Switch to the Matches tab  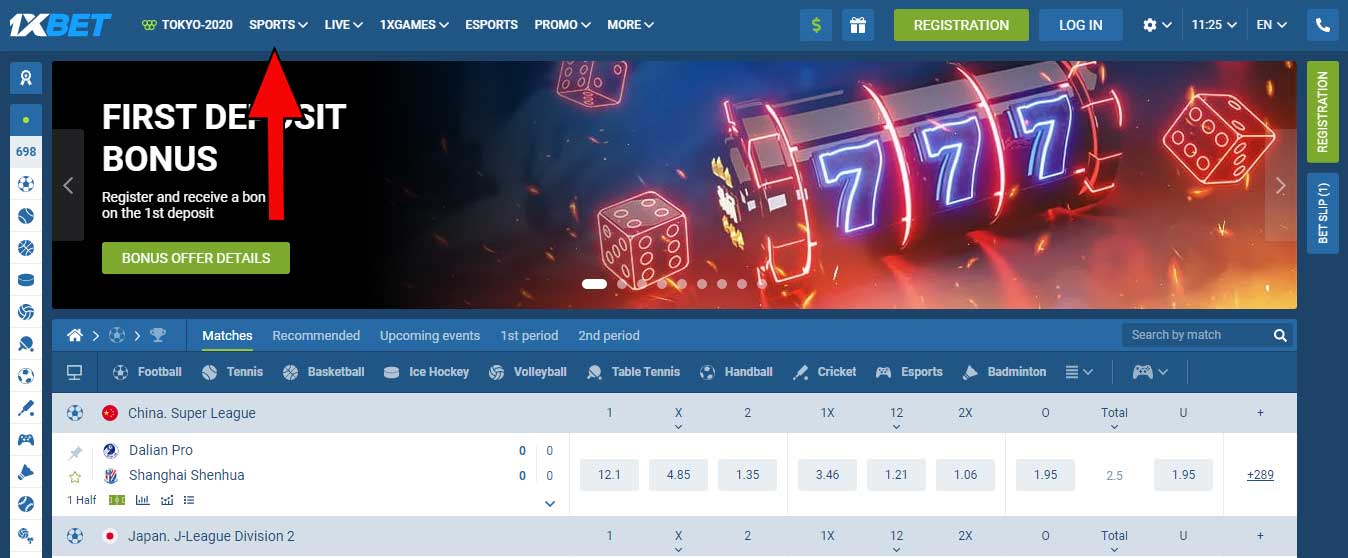[x=227, y=336]
